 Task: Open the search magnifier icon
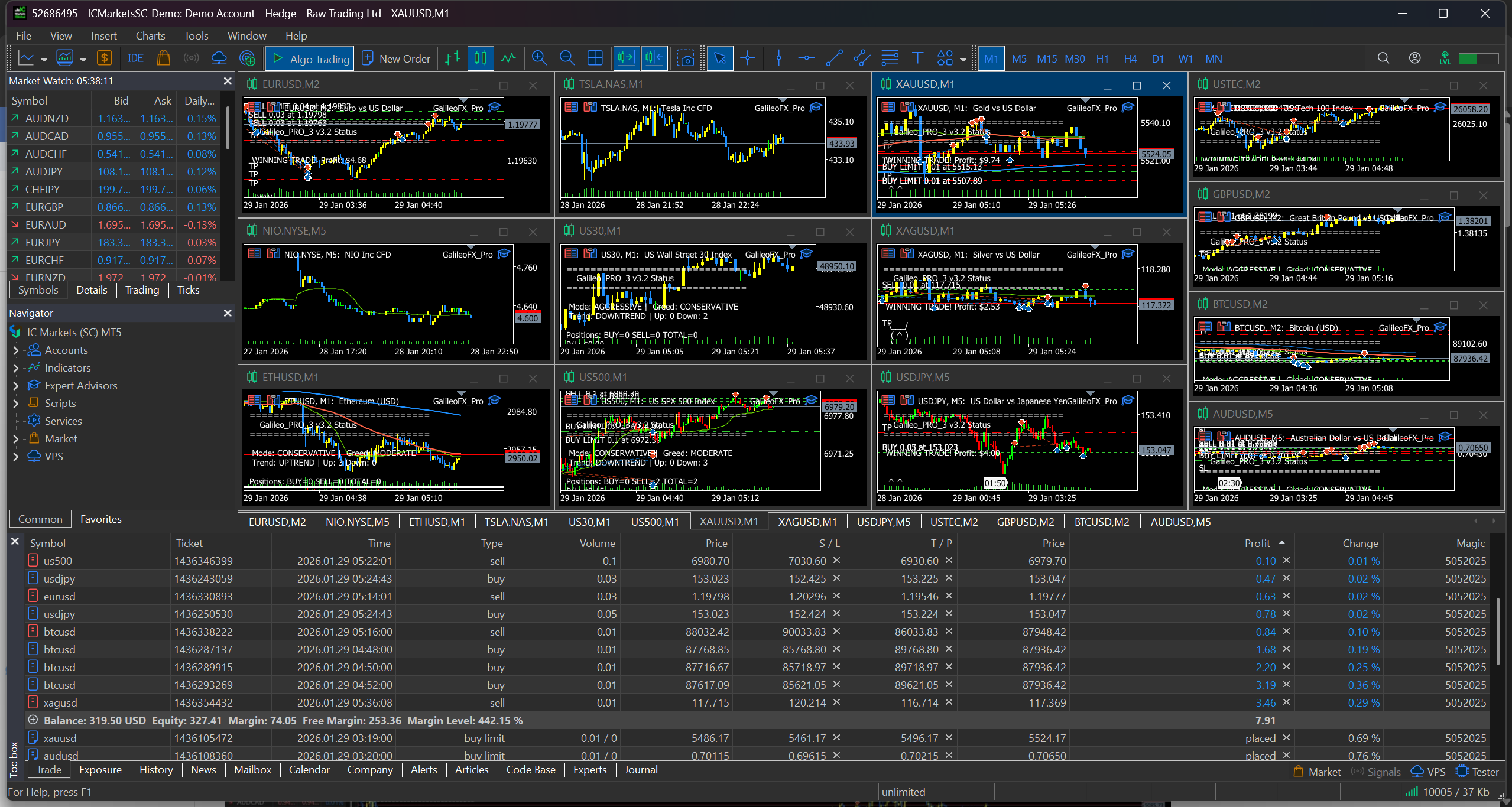pyautogui.click(x=1384, y=58)
